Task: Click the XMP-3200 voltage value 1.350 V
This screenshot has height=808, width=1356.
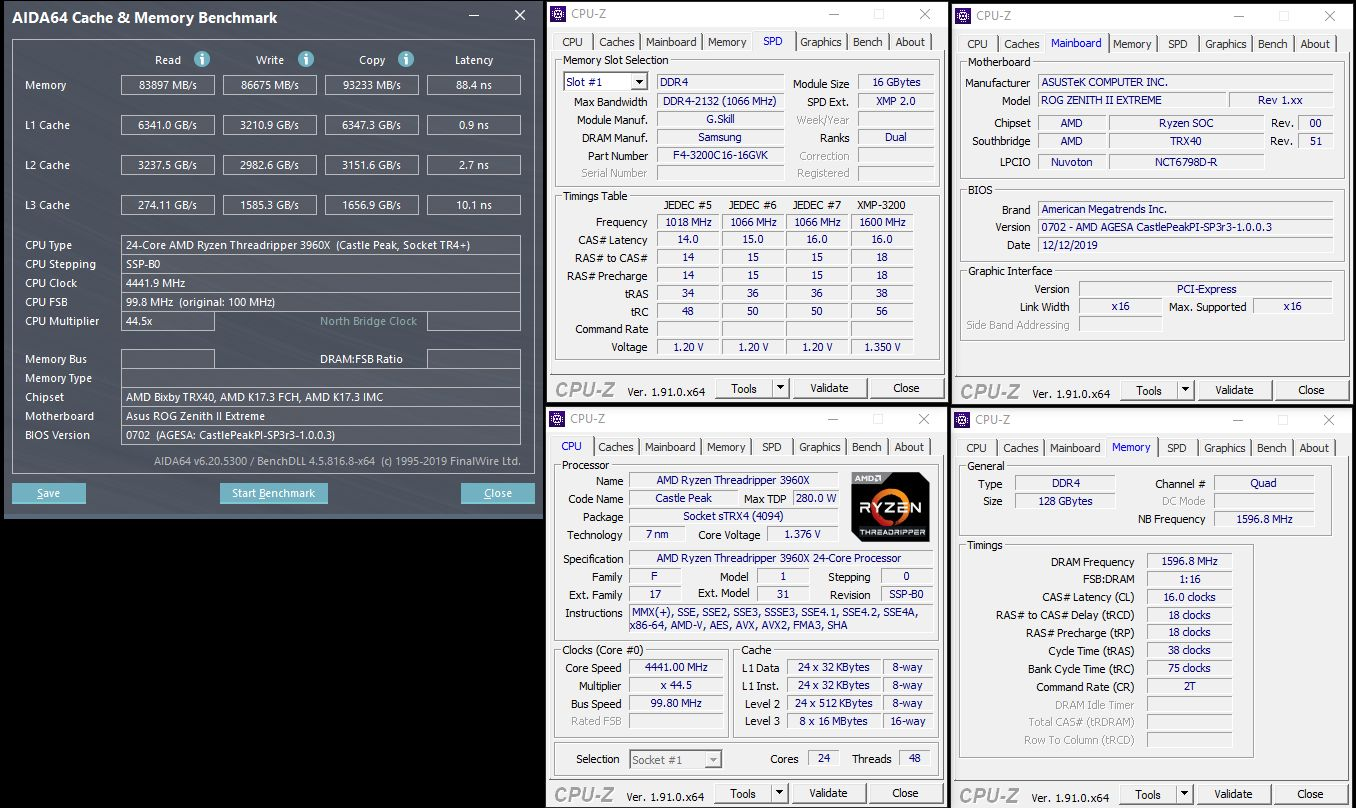Action: click(x=881, y=347)
